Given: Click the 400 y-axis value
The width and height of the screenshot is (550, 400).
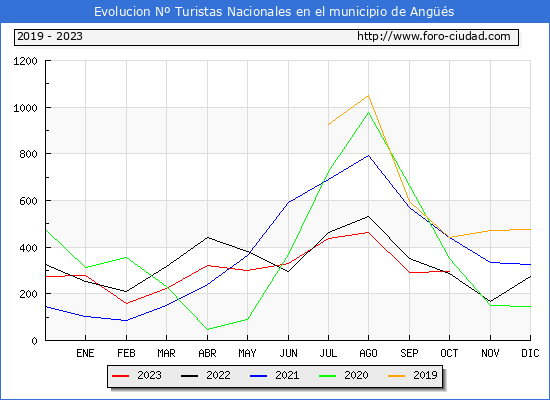Looking at the screenshot, I should 28,248.
